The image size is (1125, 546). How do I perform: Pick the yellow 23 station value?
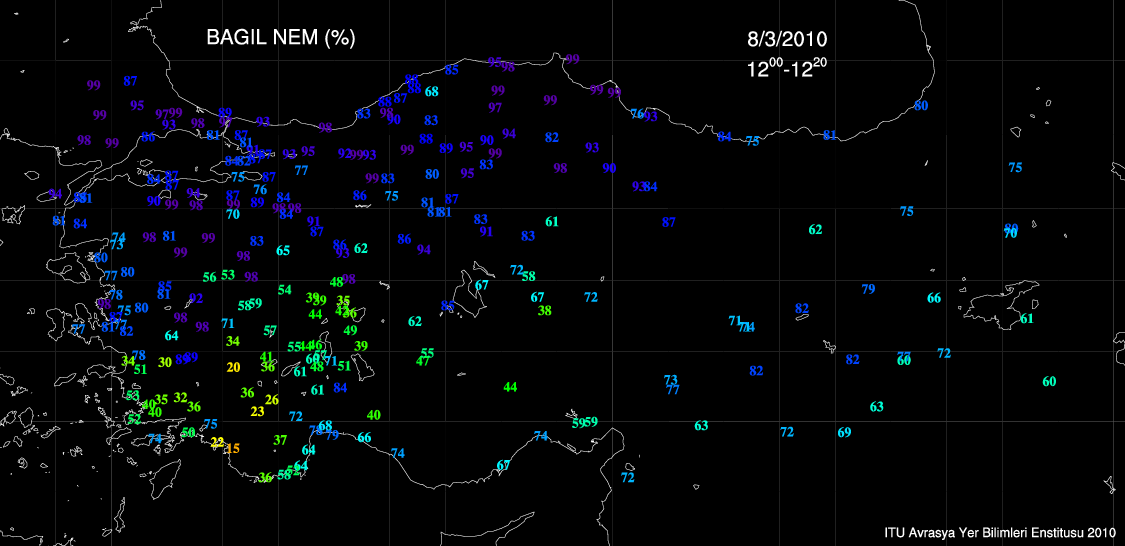[x=257, y=411]
